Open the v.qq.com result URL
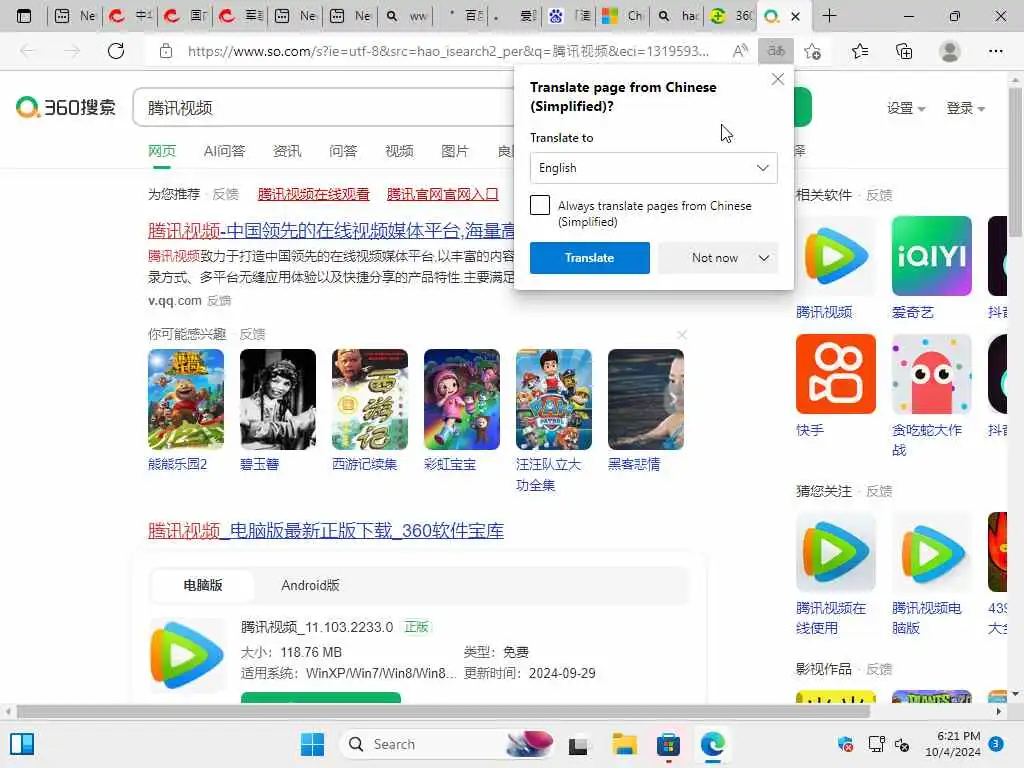Screen dimensions: 1024x768 (x=174, y=300)
